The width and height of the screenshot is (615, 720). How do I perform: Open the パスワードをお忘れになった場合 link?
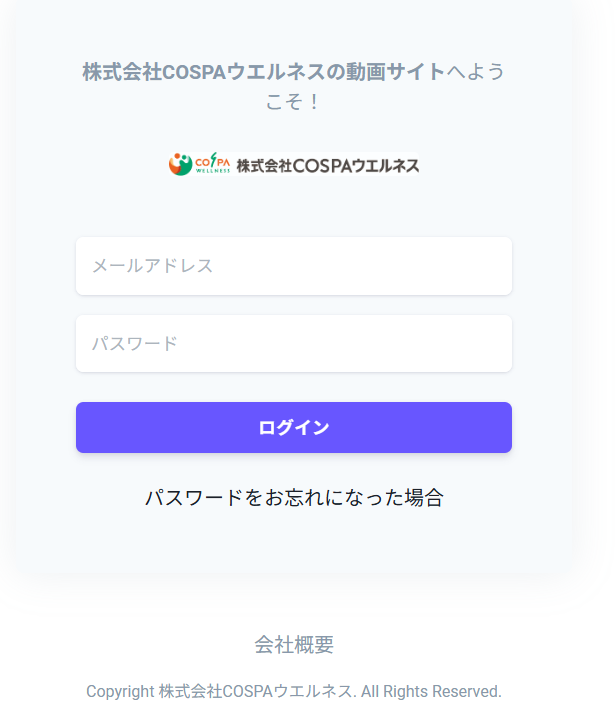click(294, 497)
